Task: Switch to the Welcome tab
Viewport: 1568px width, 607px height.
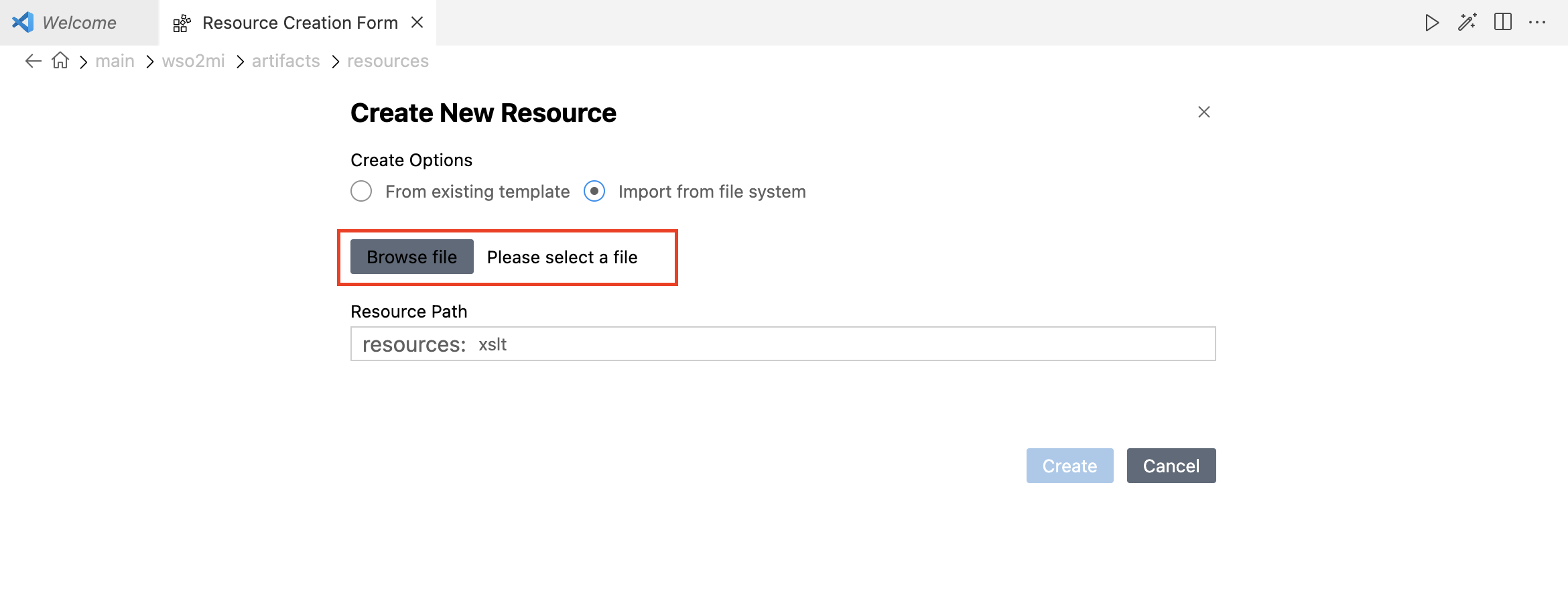Action: tap(79, 23)
